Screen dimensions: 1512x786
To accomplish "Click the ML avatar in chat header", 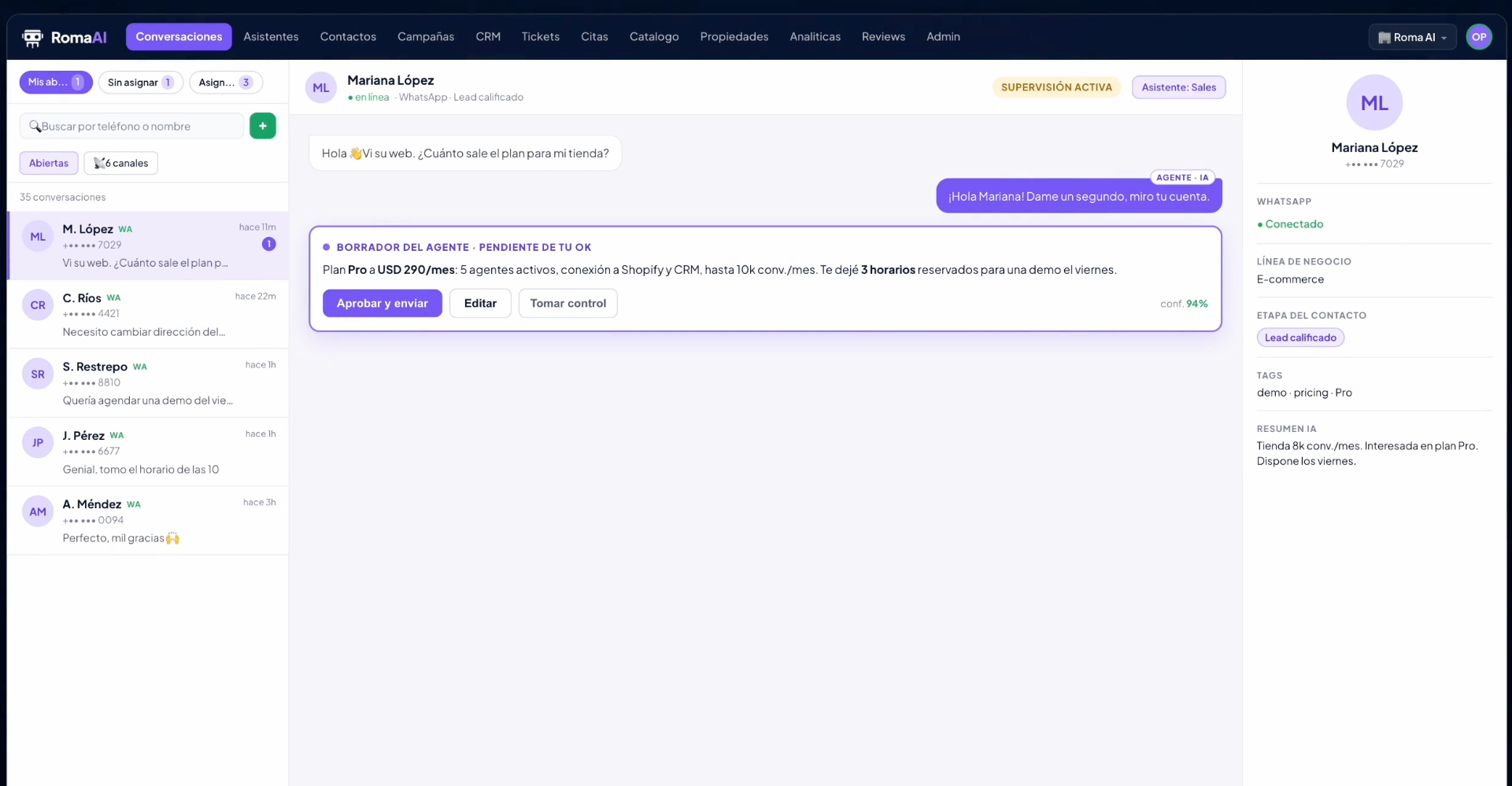I will point(321,88).
